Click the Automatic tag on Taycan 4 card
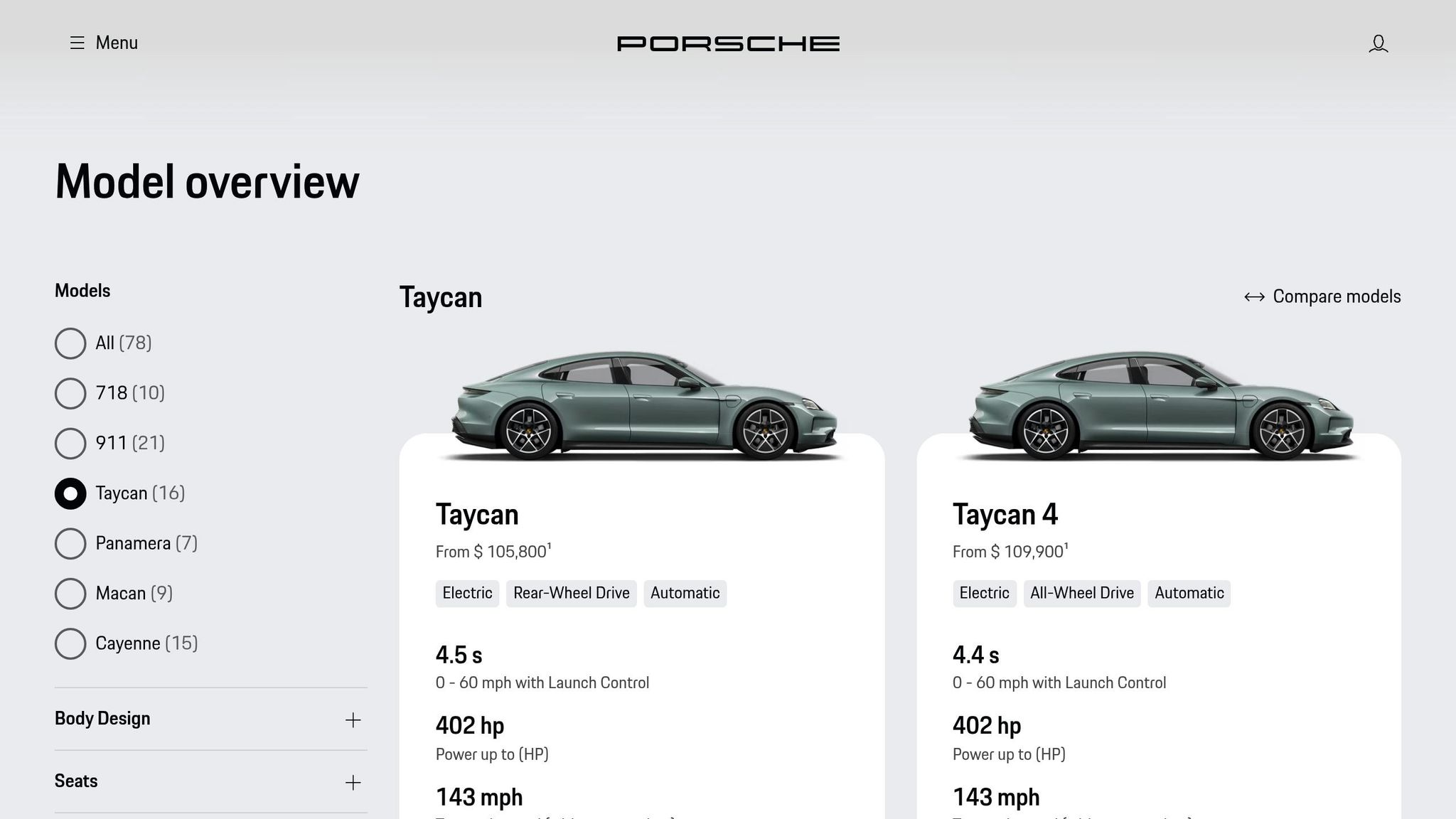 coord(1189,593)
